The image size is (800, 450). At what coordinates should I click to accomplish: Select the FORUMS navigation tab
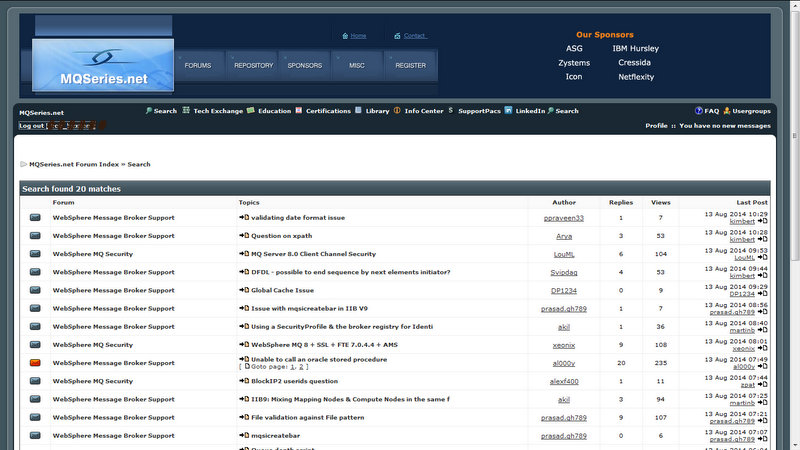(198, 65)
